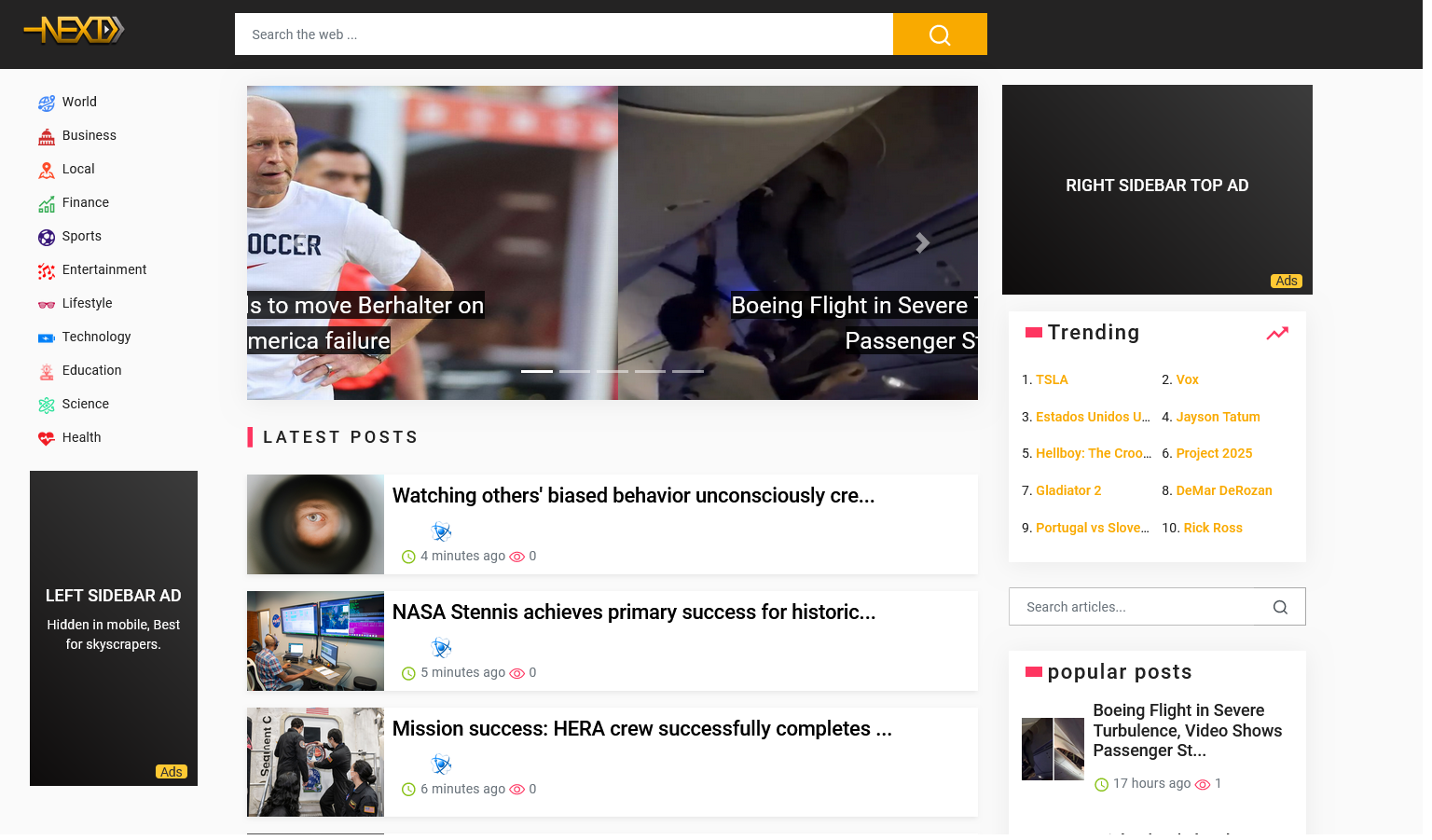Click the Health heart icon
This screenshot has height=840, width=1432.
pos(47,438)
